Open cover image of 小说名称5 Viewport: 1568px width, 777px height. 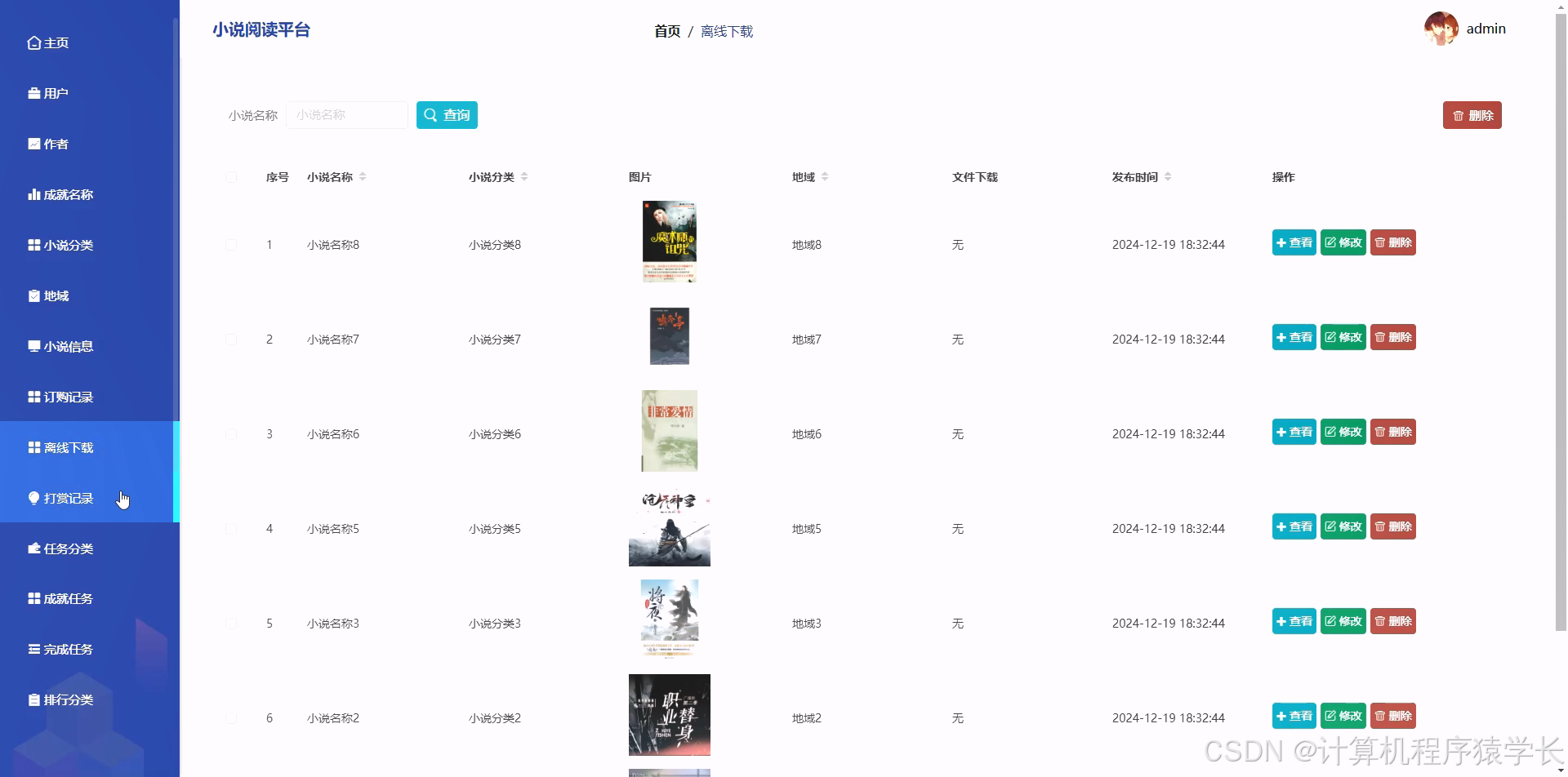670,526
